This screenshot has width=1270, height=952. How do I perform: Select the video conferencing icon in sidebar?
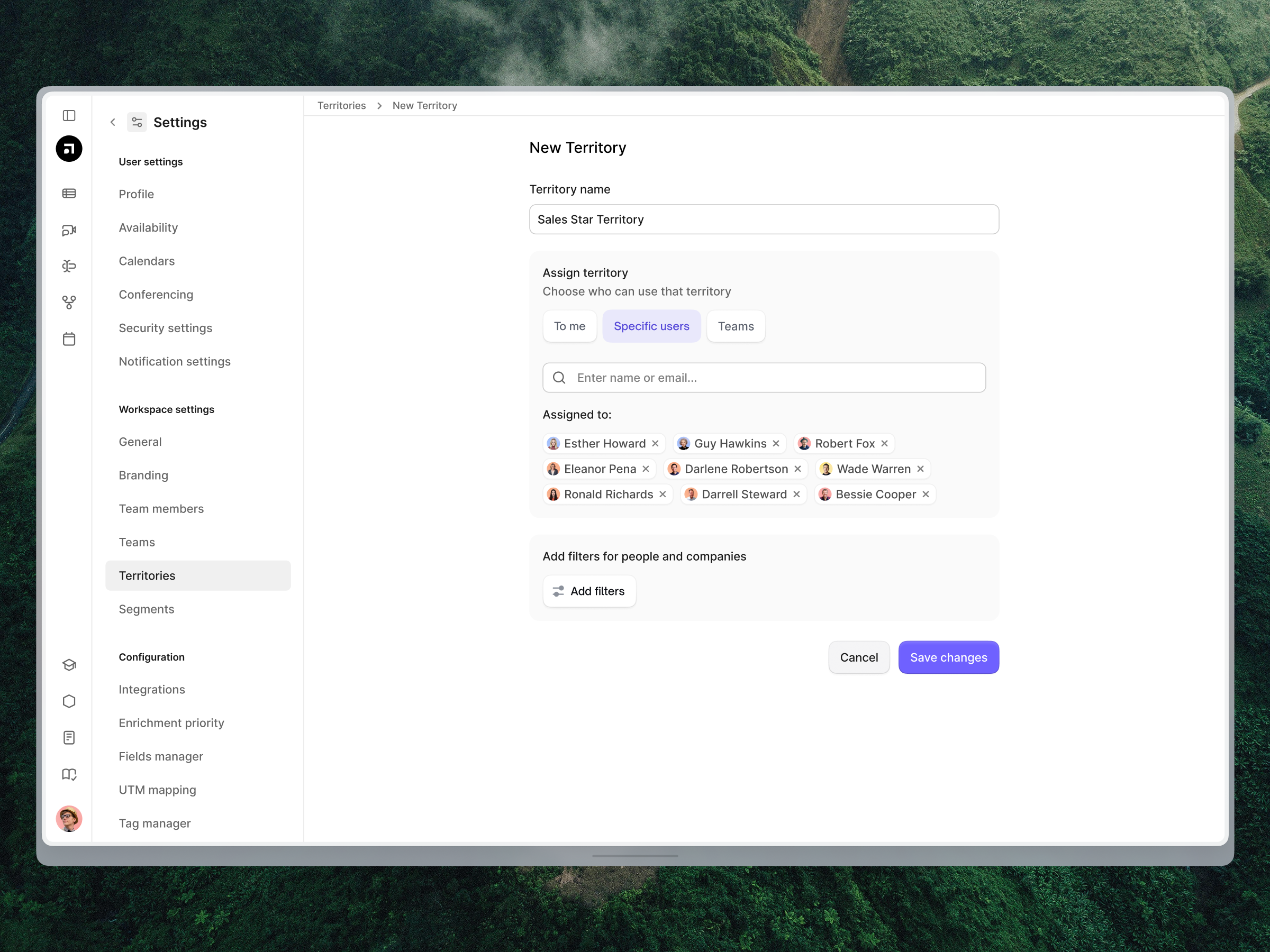69,230
